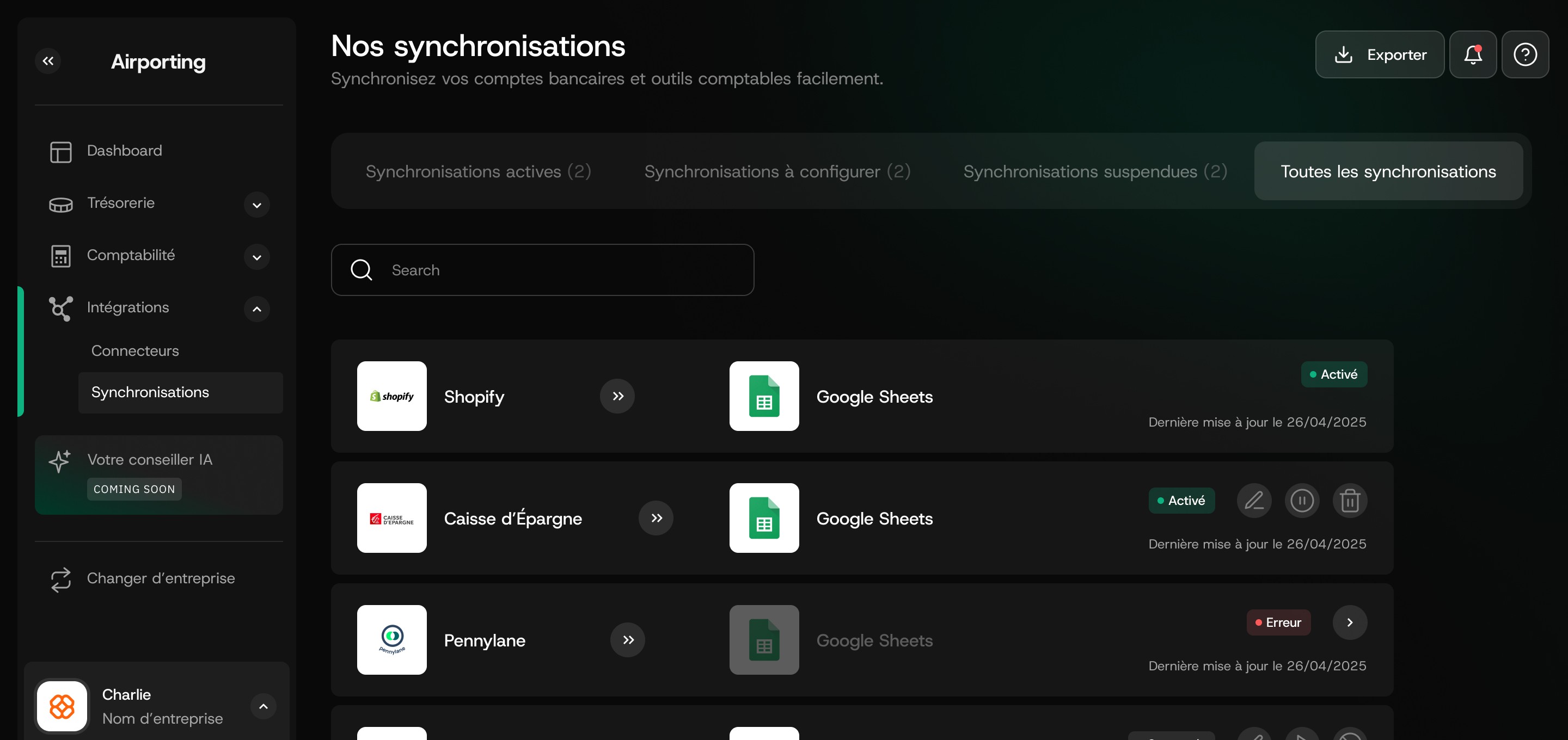Screen dimensions: 1568x740
Task: Edit the Caisse d'Épargne synchronisation
Action: [x=1254, y=501]
